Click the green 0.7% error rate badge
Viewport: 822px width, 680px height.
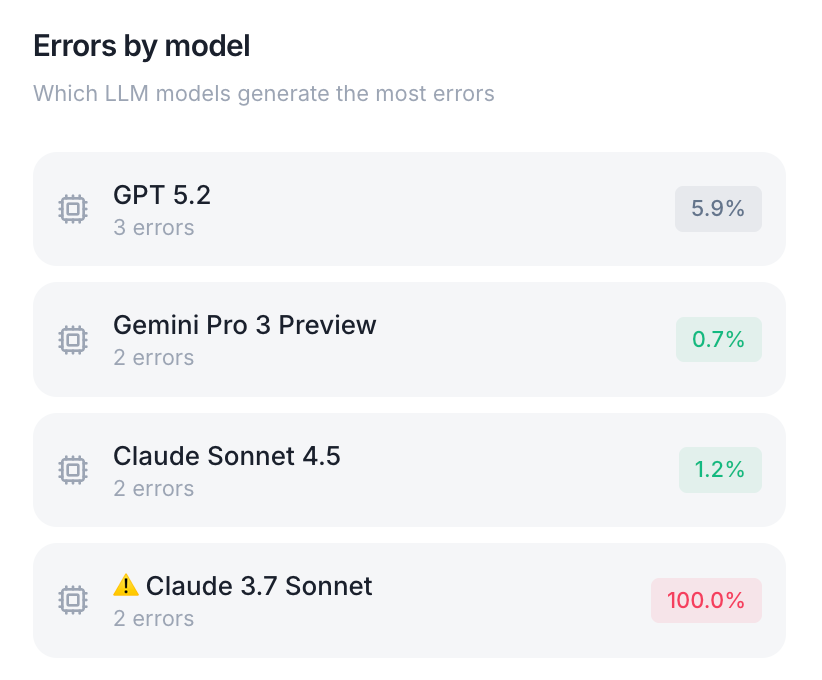pos(718,340)
